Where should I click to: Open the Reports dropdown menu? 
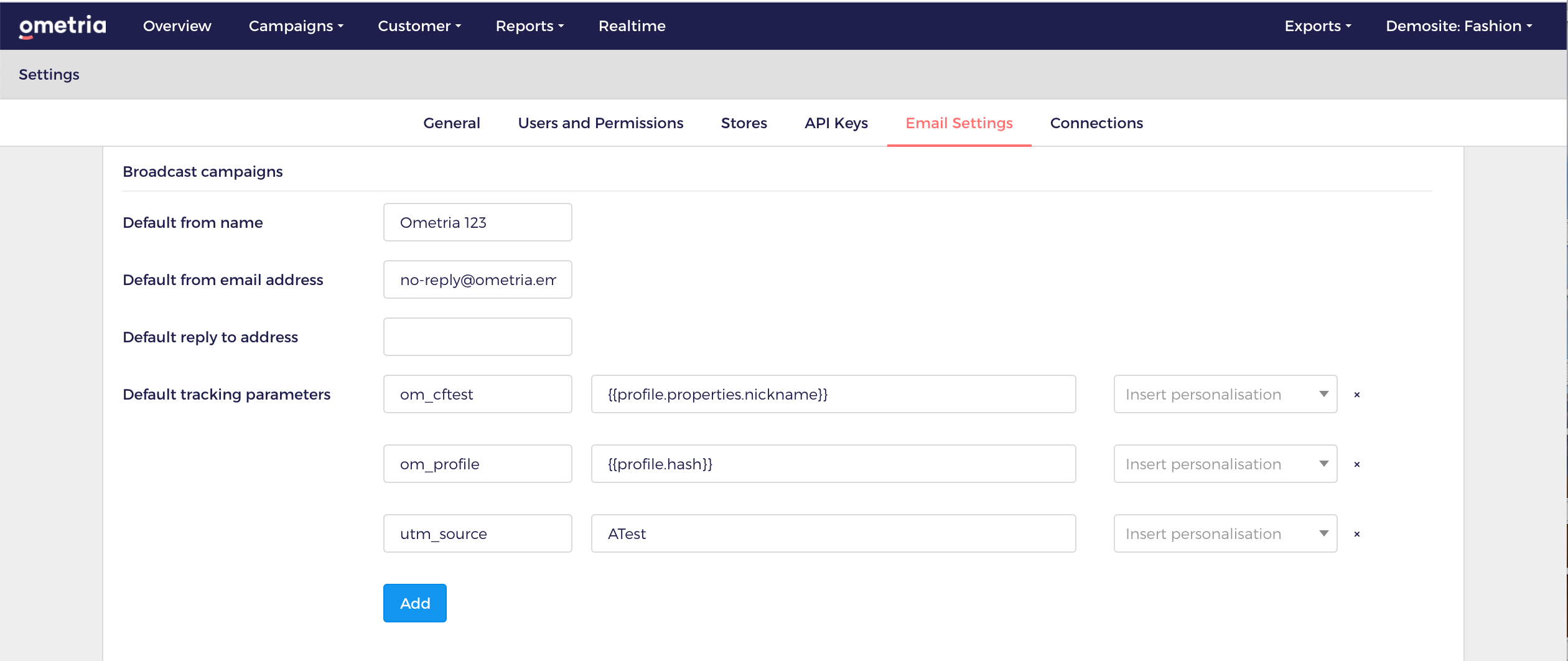coord(530,26)
